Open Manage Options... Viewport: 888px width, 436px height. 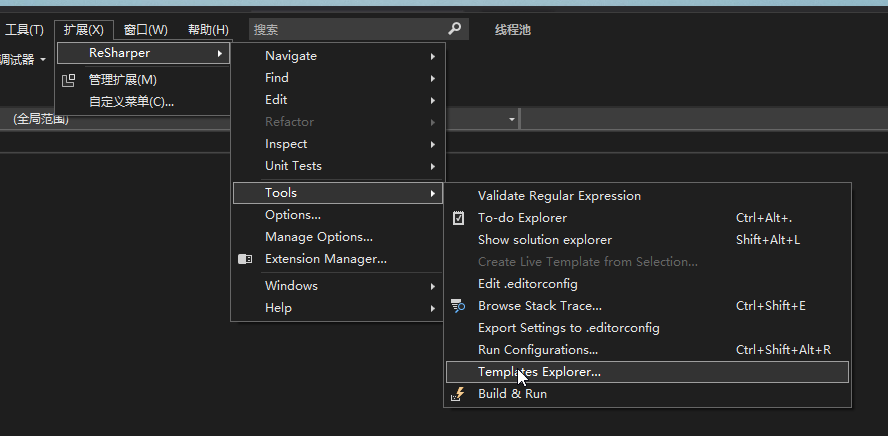pos(338,237)
